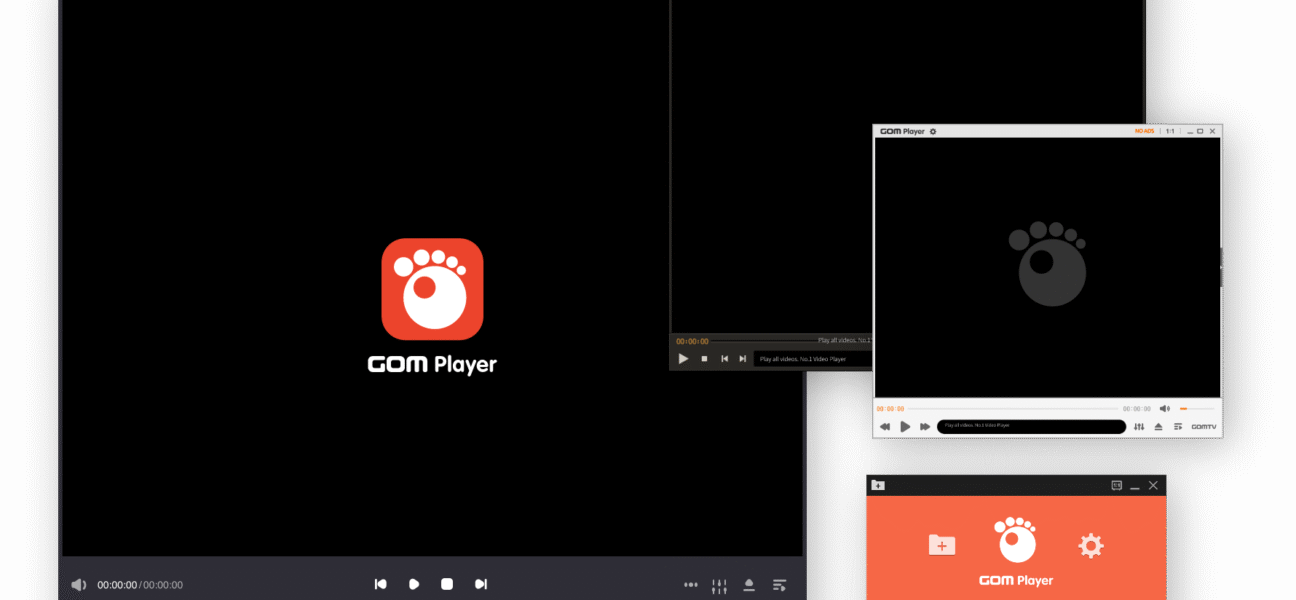Mute sound using white player speaker icon

[1164, 409]
